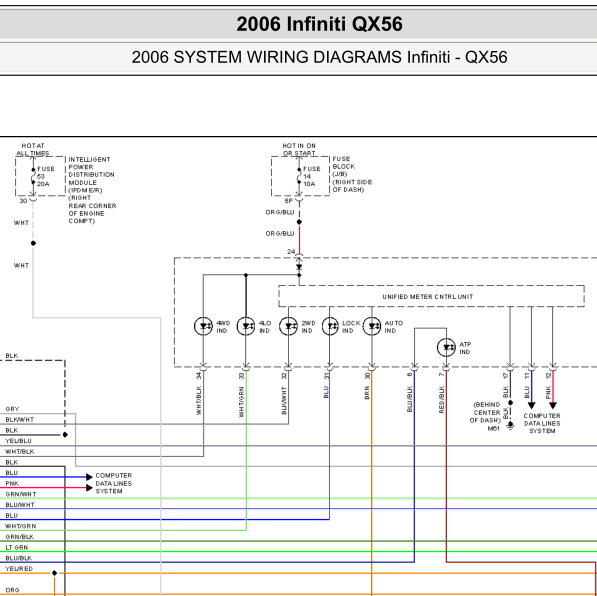Image resolution: width=597 pixels, height=596 pixels.
Task: Click the RED/BLK wire color label
Action: click(442, 399)
